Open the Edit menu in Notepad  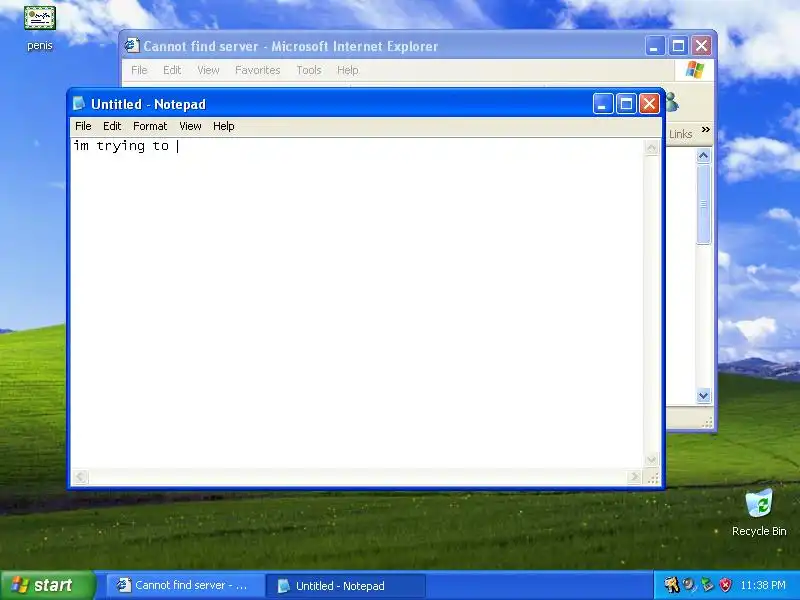(x=112, y=126)
